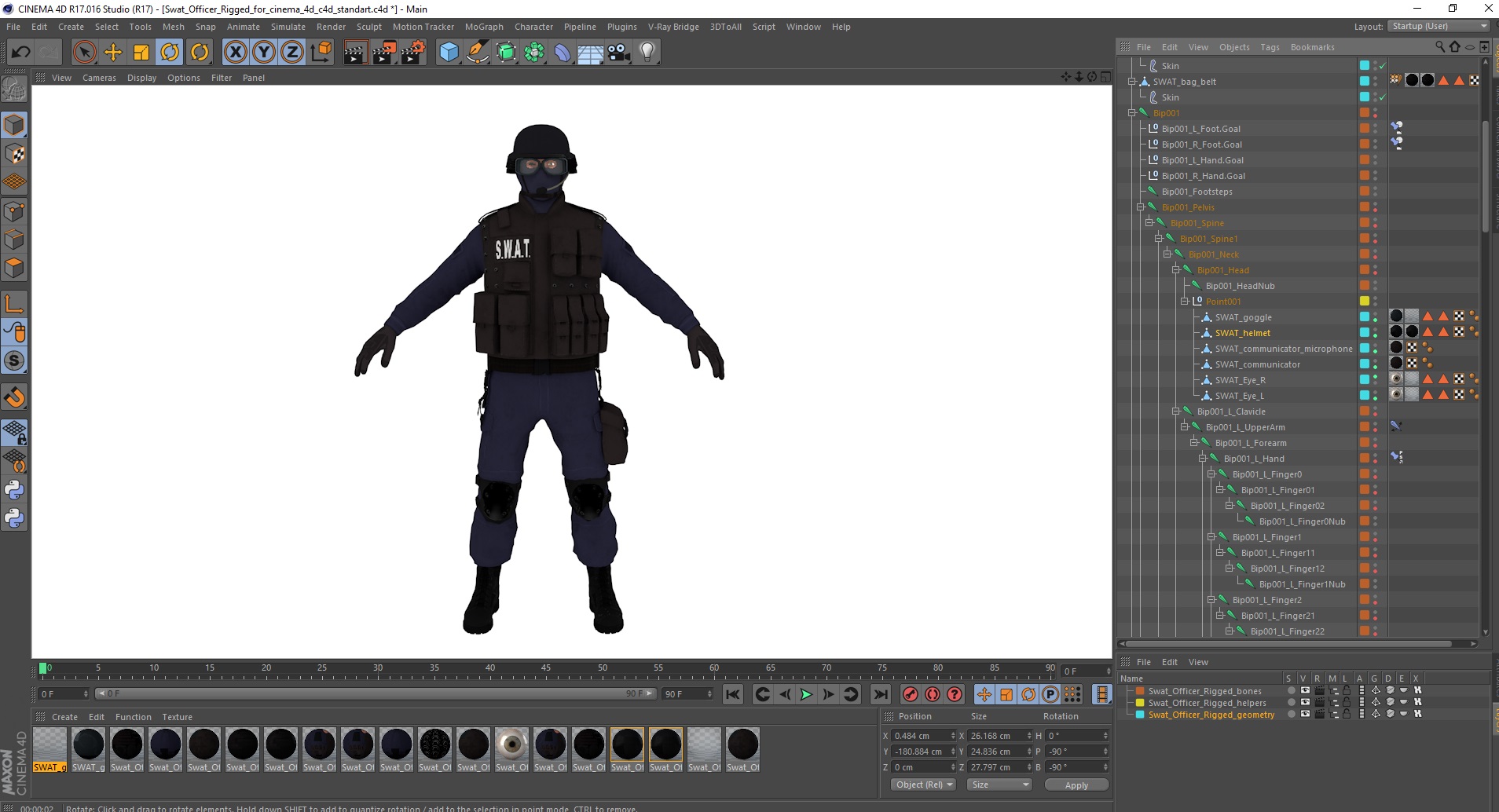Lock the Z axis button
The width and height of the screenshot is (1499, 812).
pyautogui.click(x=292, y=53)
